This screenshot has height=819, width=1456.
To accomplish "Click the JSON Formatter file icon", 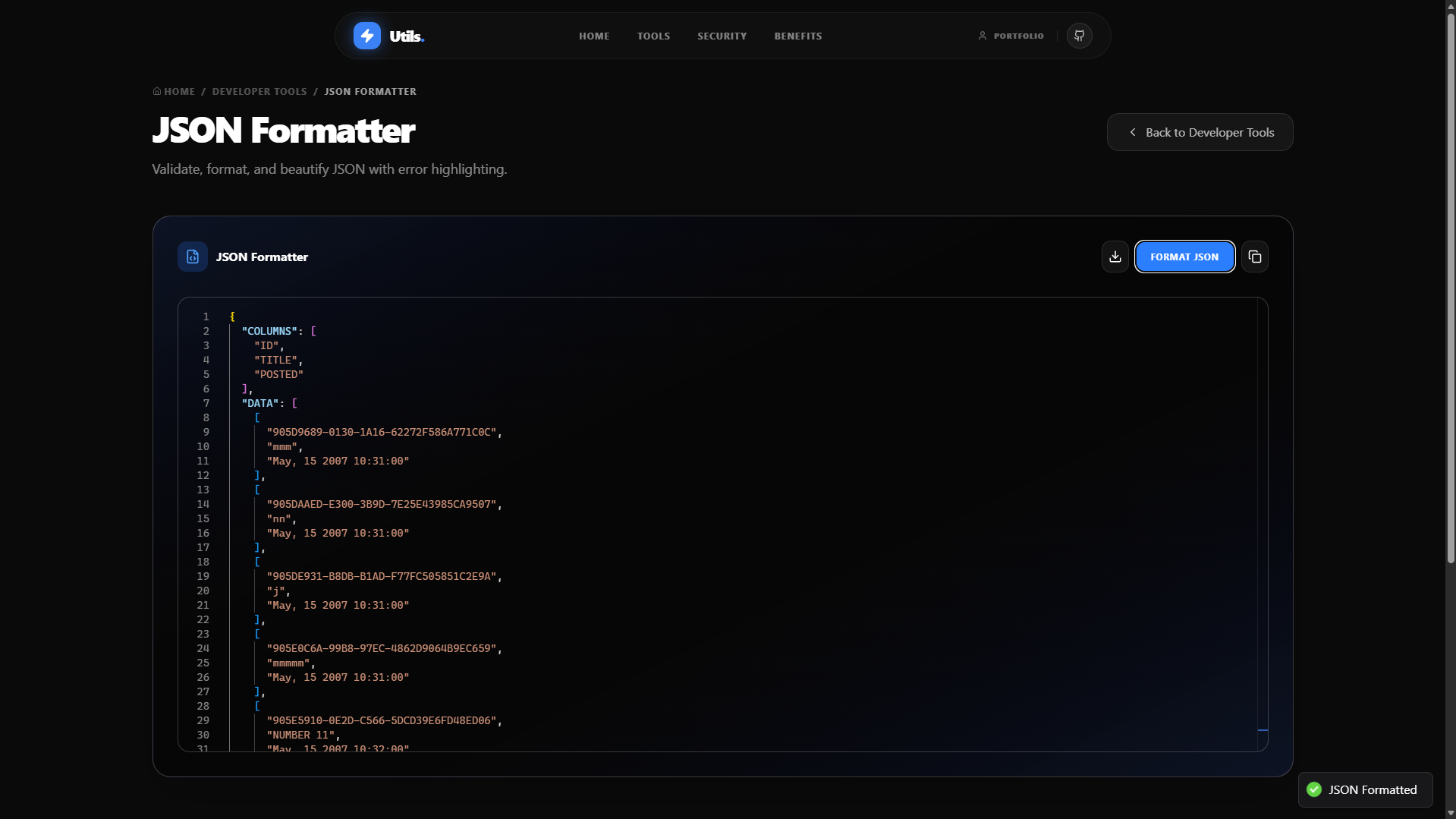I will click(191, 257).
